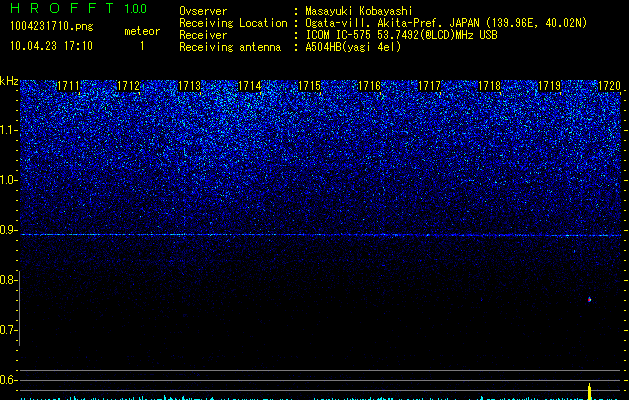The width and height of the screenshot is (629, 400).
Task: Click the kHz axis unit label
Action: pos(9,81)
